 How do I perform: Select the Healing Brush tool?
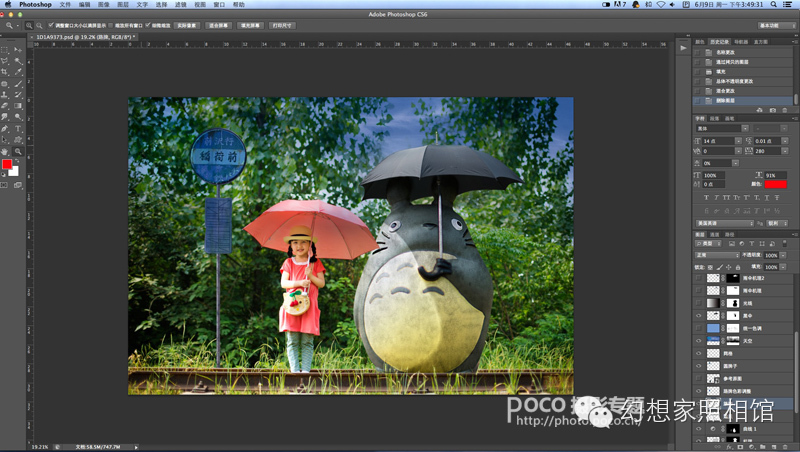coord(5,84)
